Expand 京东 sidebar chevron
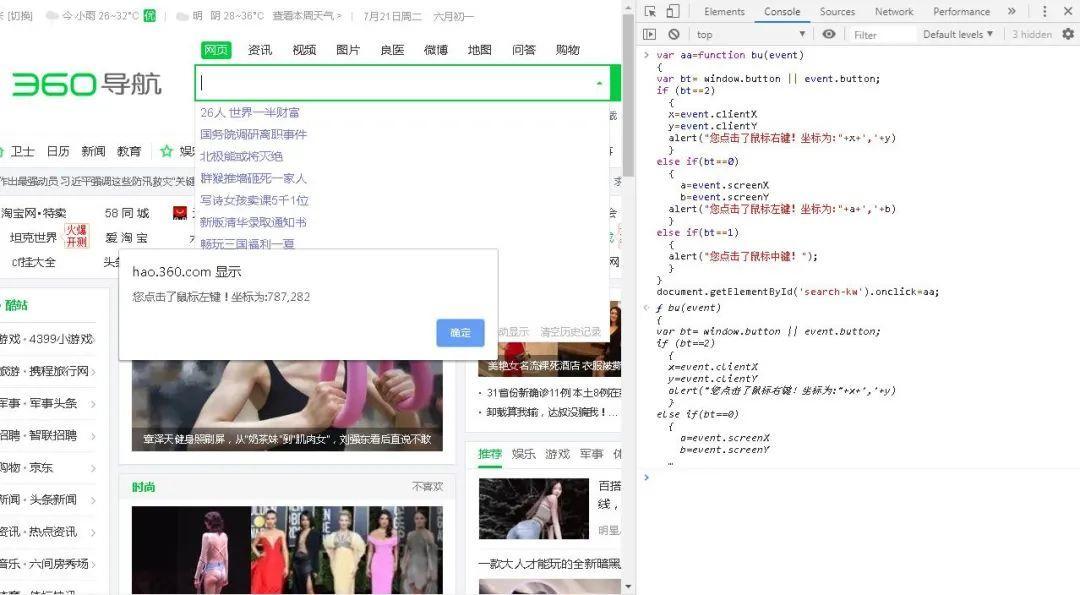1080x595 pixels. click(93, 468)
